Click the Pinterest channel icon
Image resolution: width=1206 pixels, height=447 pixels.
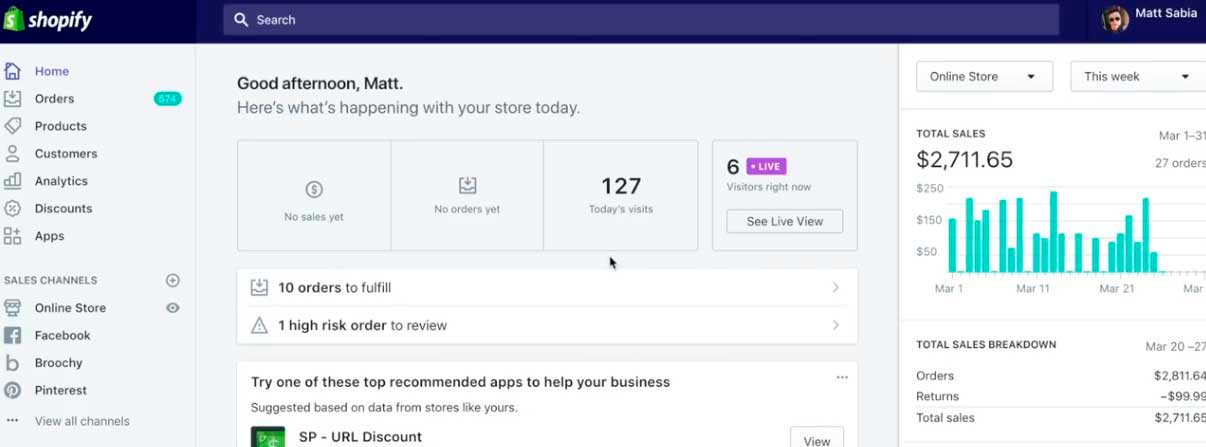coord(12,391)
